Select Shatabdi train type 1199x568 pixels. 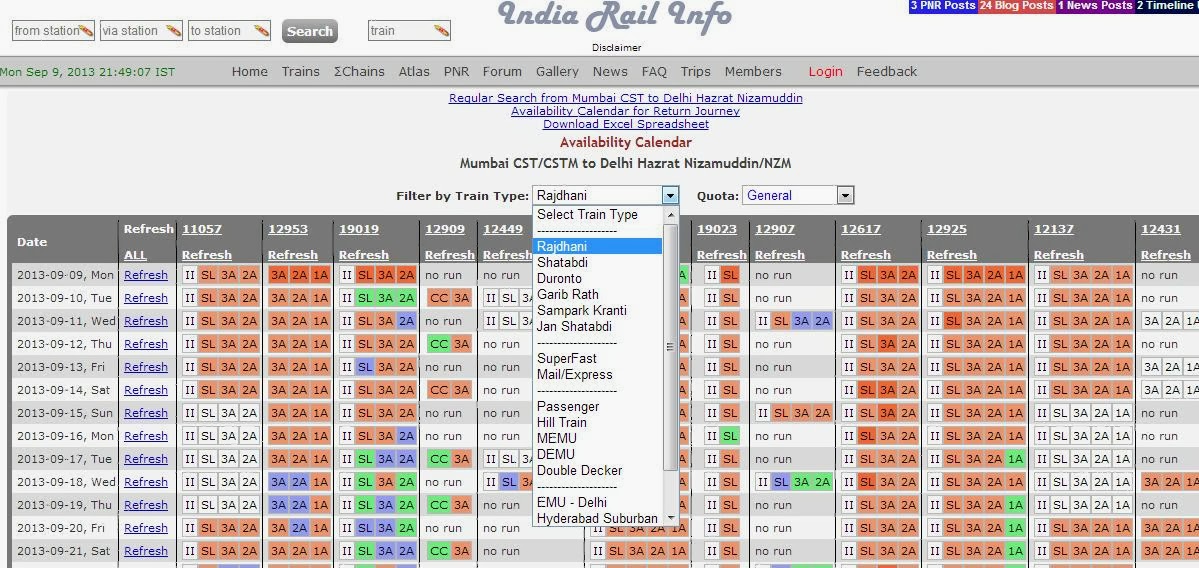[x=597, y=262]
